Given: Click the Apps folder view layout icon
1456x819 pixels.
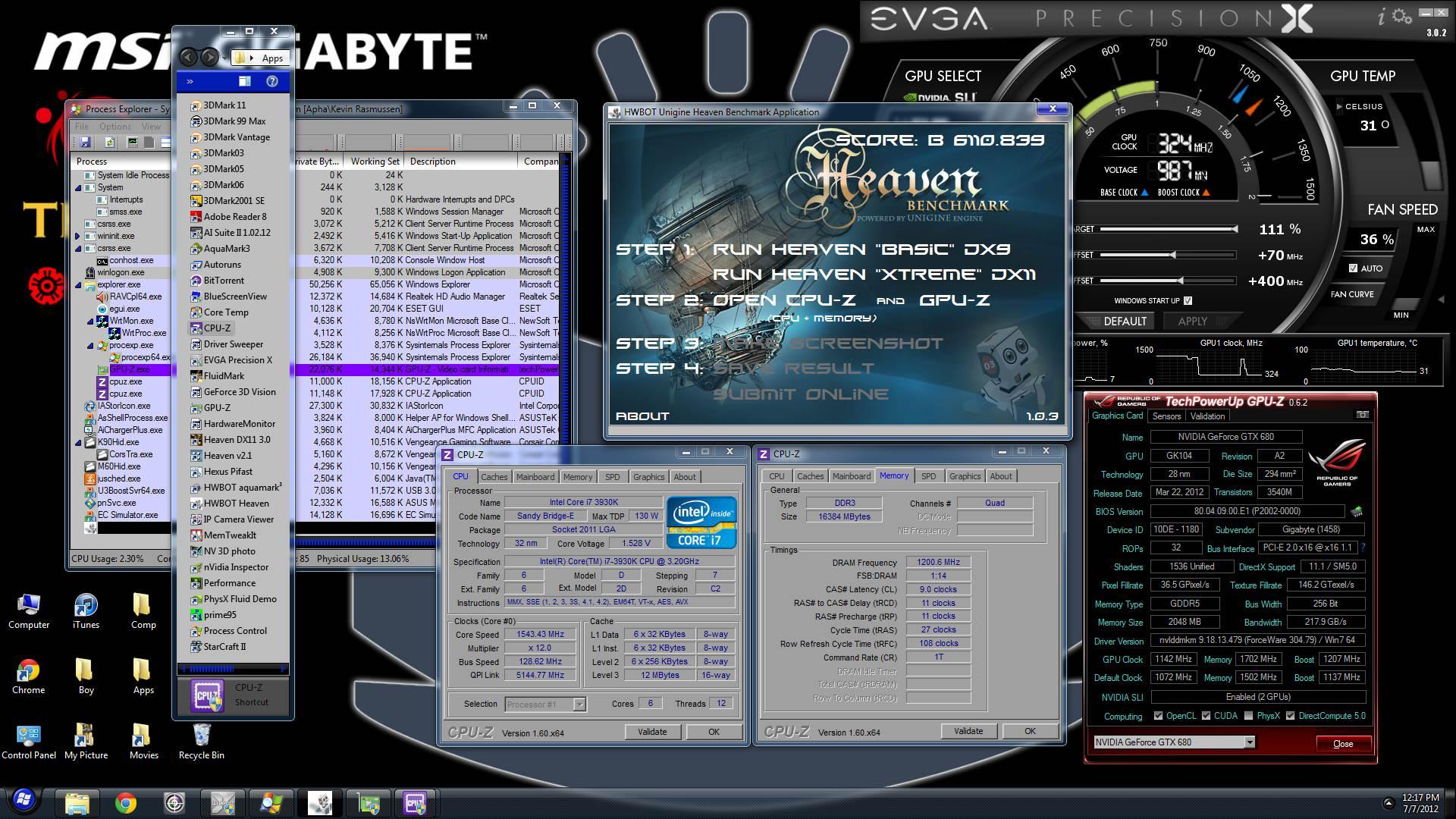Looking at the screenshot, I should pyautogui.click(x=245, y=81).
